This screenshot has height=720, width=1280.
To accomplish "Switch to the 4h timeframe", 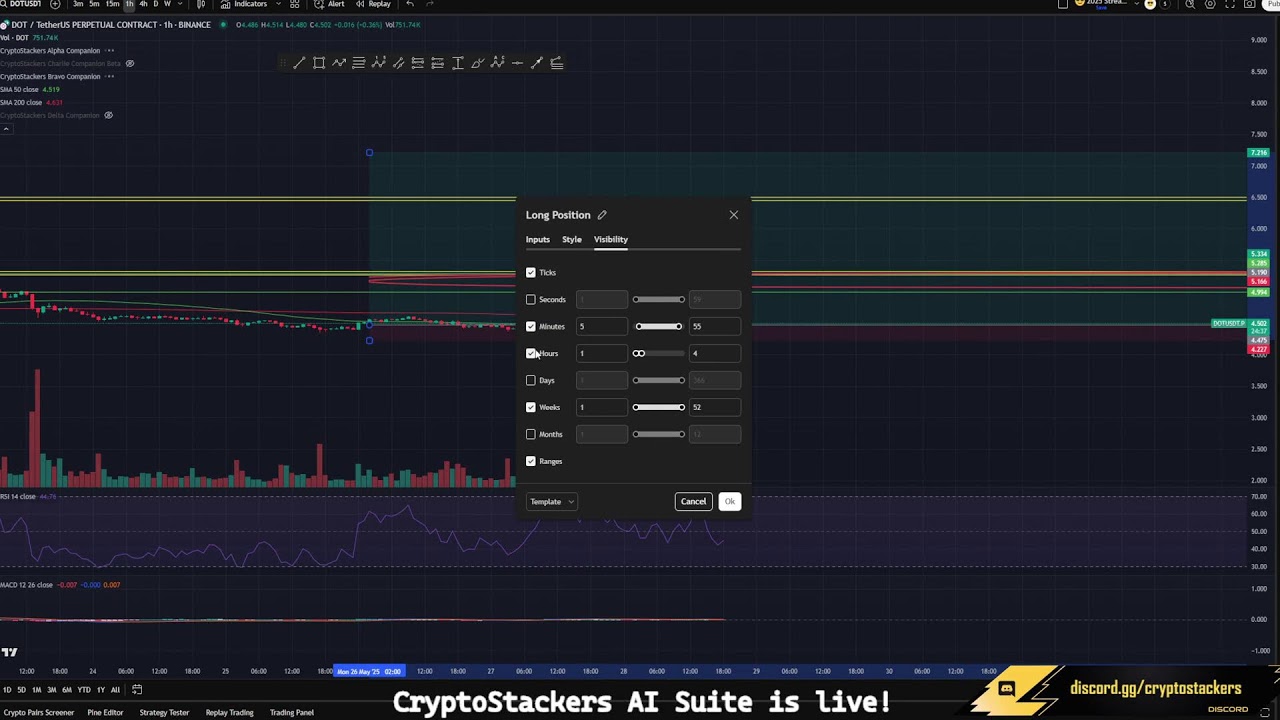I will tap(143, 4).
